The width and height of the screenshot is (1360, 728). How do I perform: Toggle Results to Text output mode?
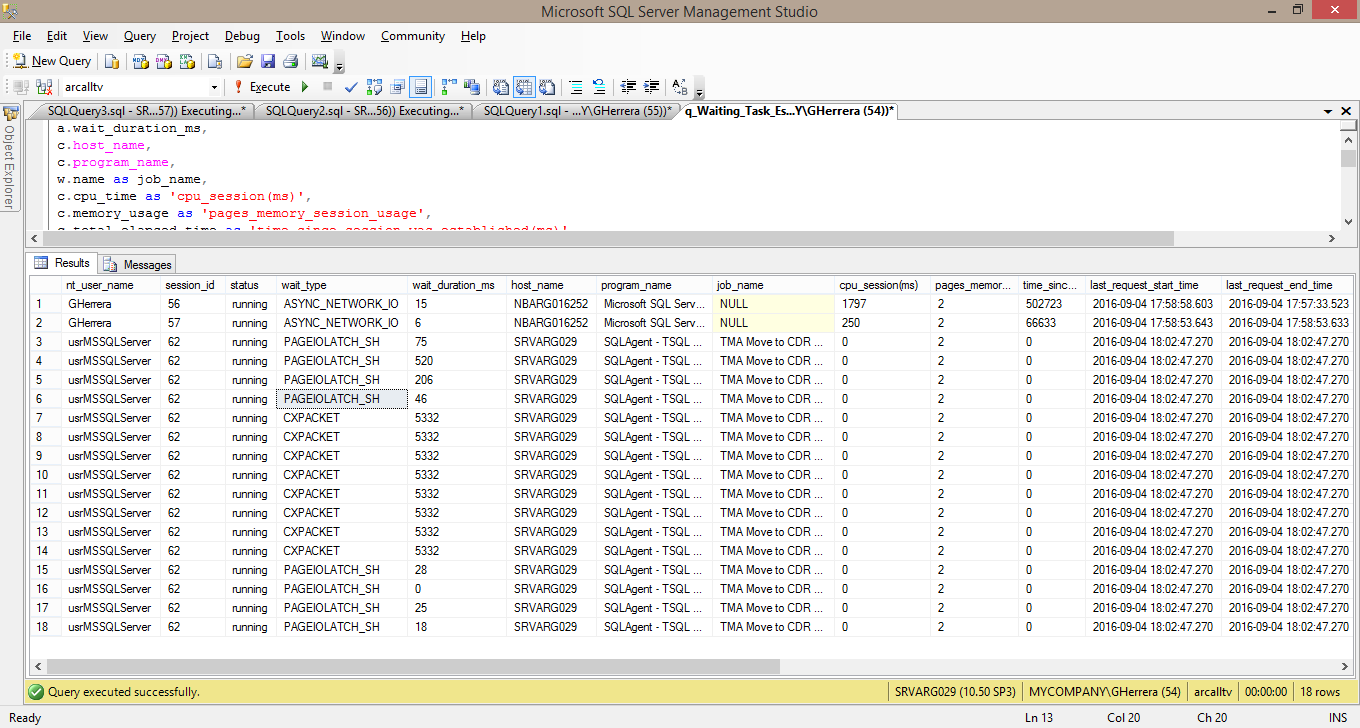pos(498,87)
